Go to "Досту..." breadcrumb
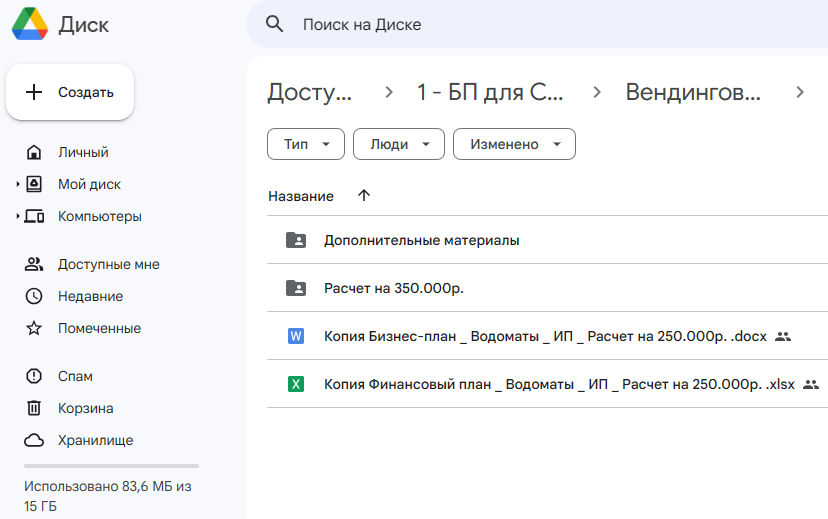This screenshot has width=828, height=519. click(x=309, y=92)
